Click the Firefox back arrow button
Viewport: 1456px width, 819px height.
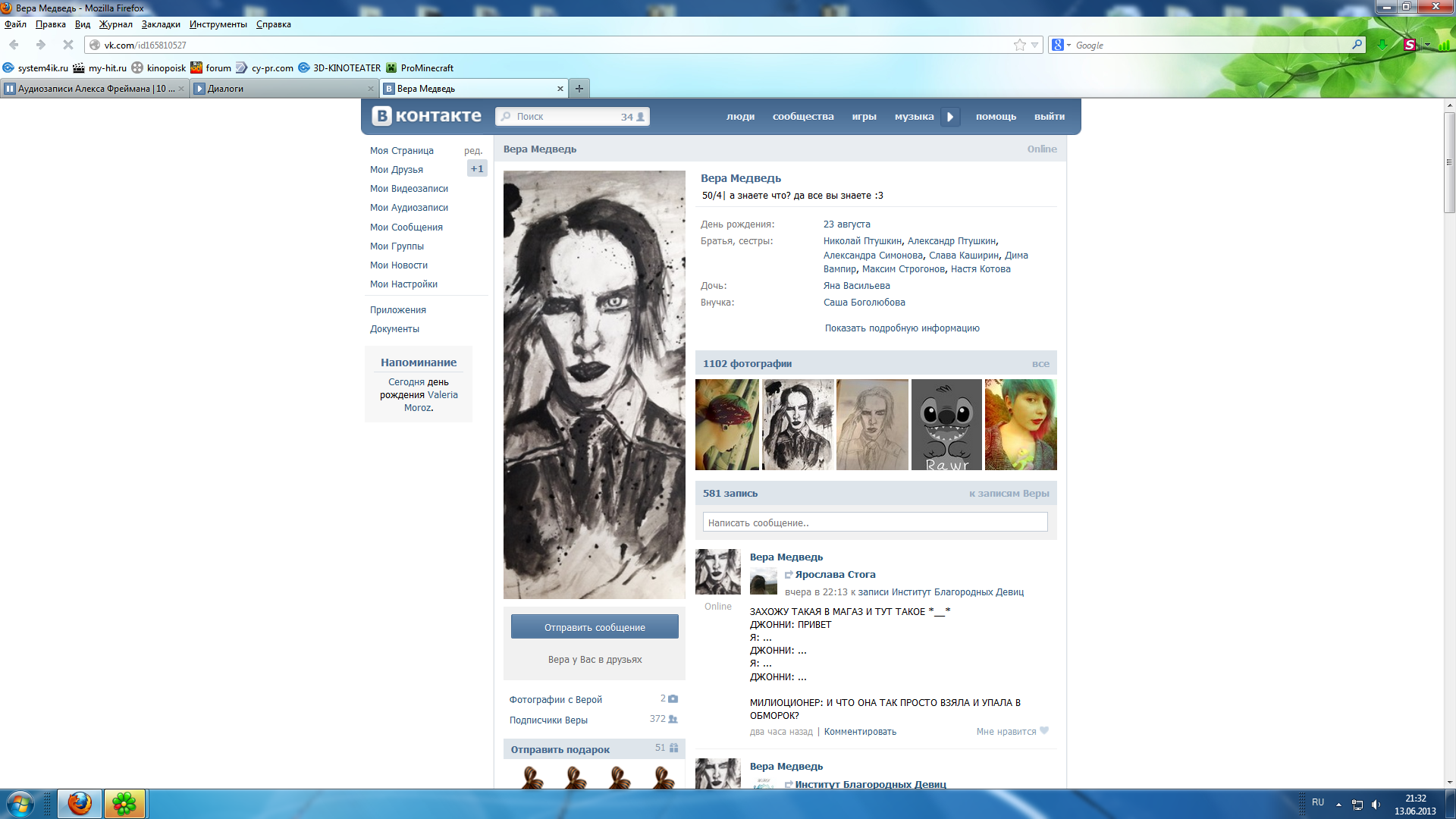pyautogui.click(x=14, y=45)
